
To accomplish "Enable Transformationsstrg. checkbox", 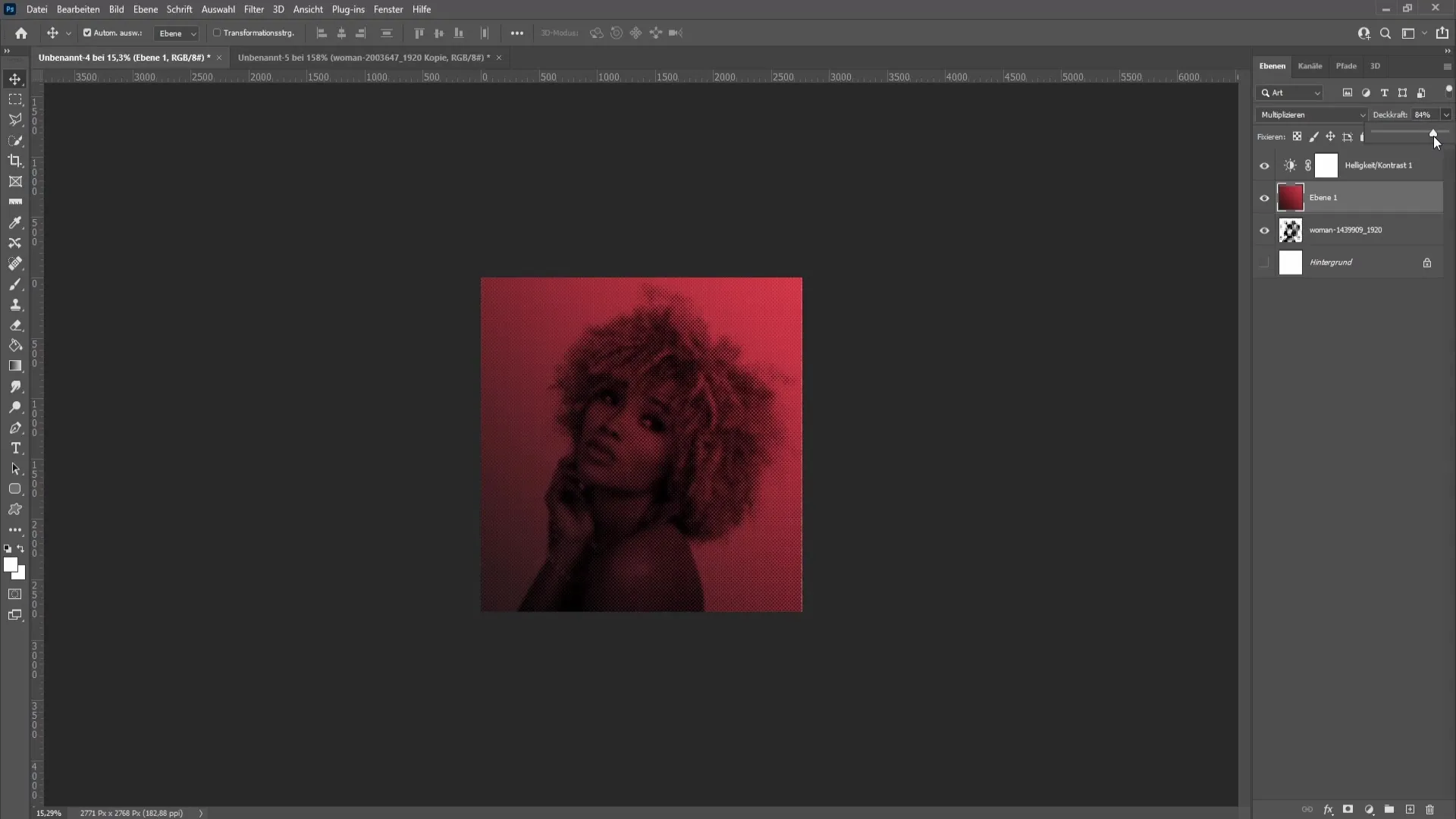I will (x=217, y=33).
